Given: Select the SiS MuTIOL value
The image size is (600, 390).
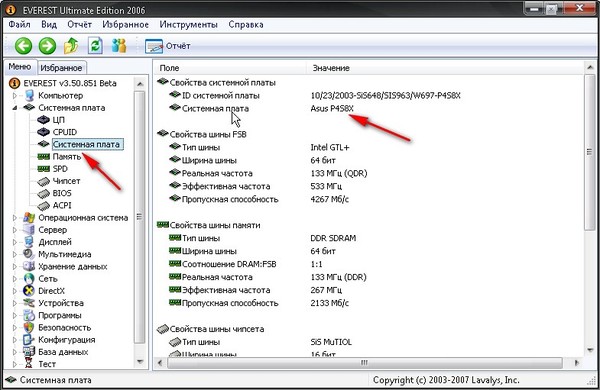Looking at the screenshot, I should tap(331, 342).
